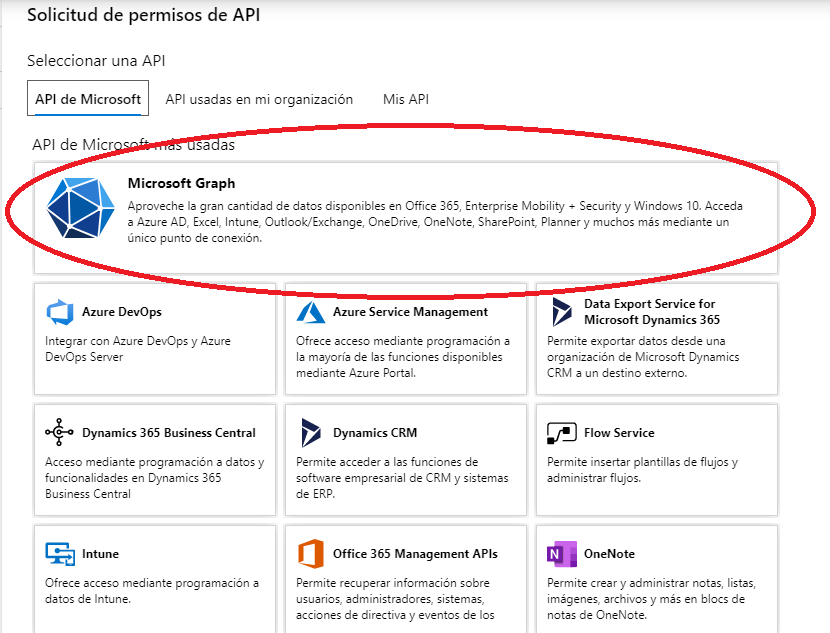
Task: Click the 'Solicitud de permisos de API' heading
Action: [143, 15]
